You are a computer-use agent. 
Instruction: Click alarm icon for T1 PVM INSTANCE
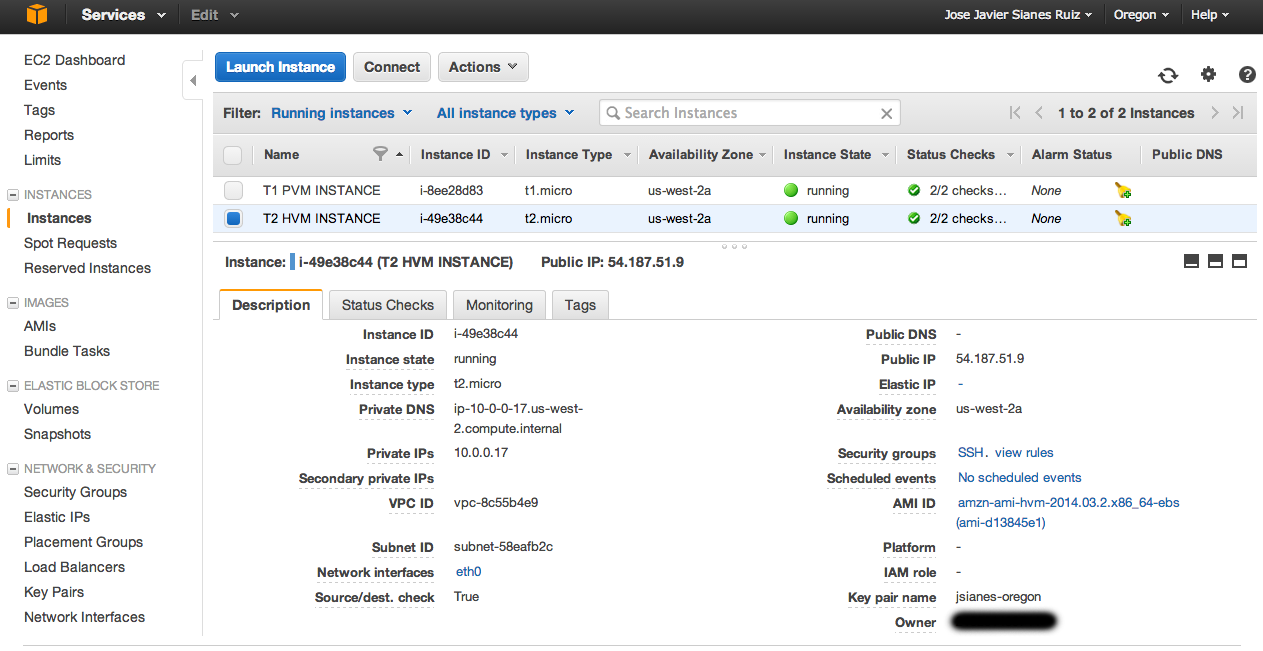[x=1123, y=191]
